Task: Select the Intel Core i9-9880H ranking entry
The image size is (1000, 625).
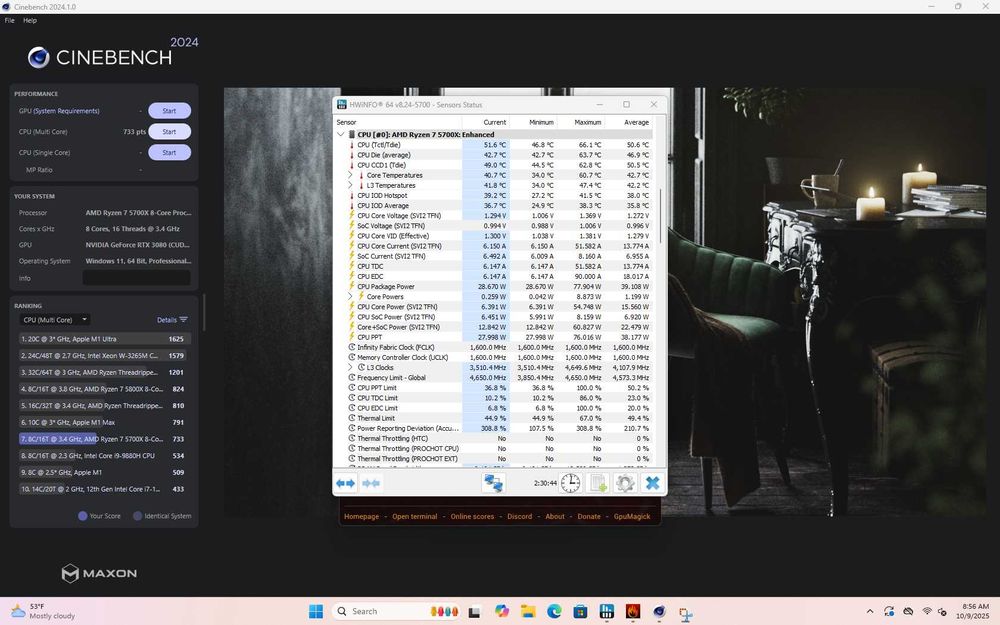Action: [104, 456]
